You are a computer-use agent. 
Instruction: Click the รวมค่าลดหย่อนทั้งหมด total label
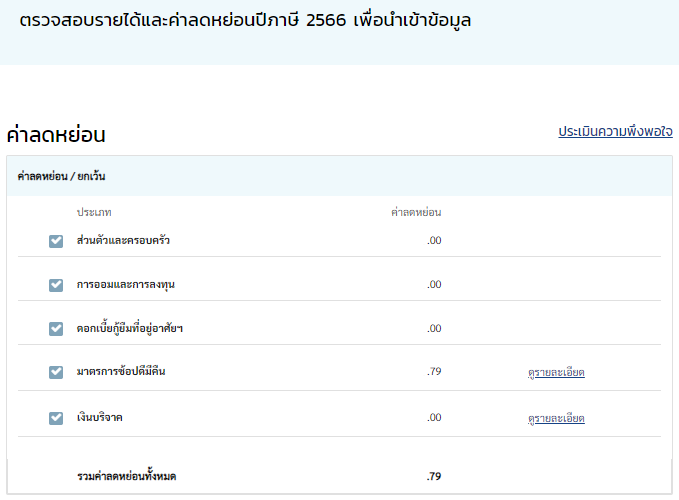coord(126,476)
